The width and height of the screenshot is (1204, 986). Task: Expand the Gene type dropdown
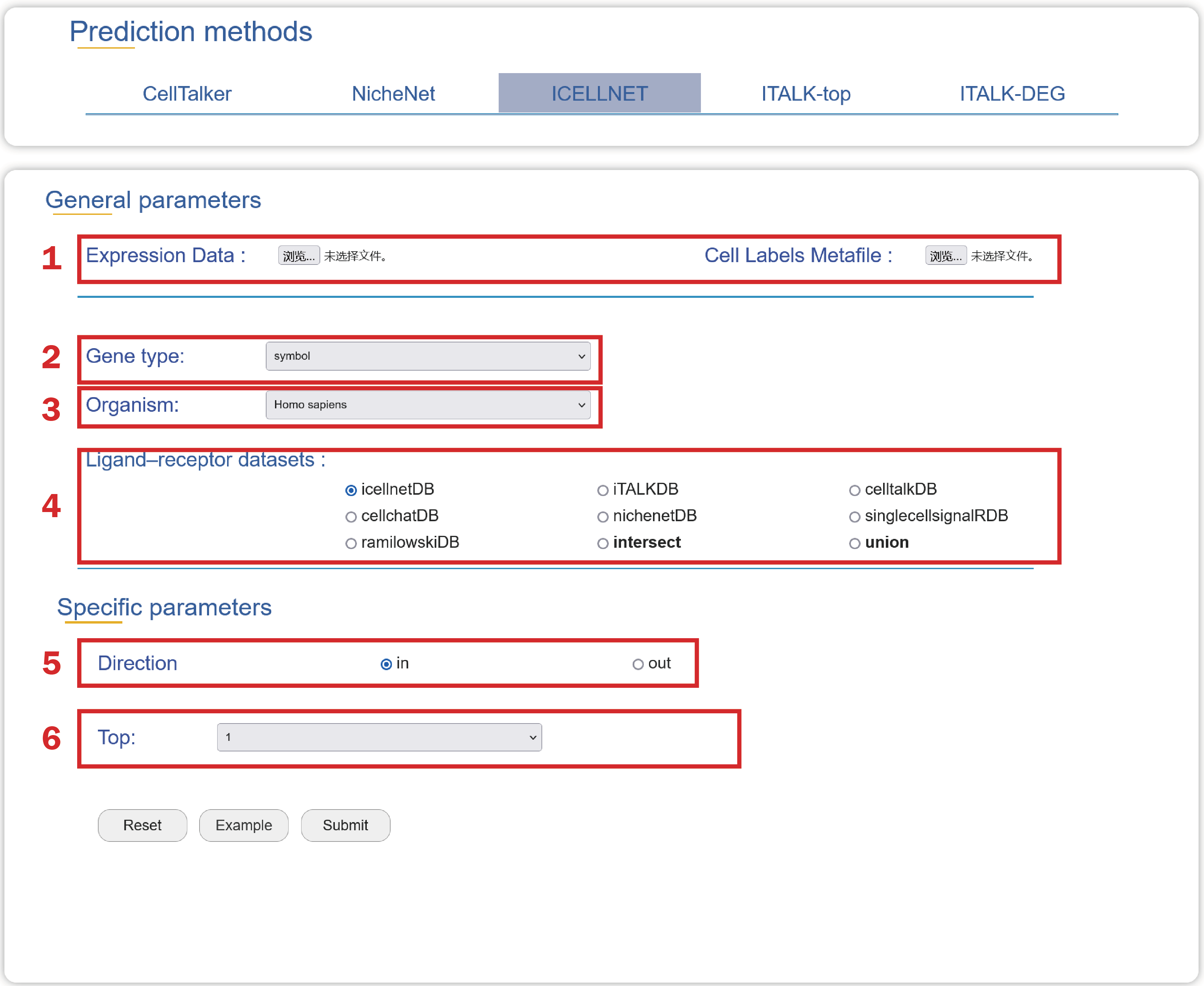click(x=428, y=356)
